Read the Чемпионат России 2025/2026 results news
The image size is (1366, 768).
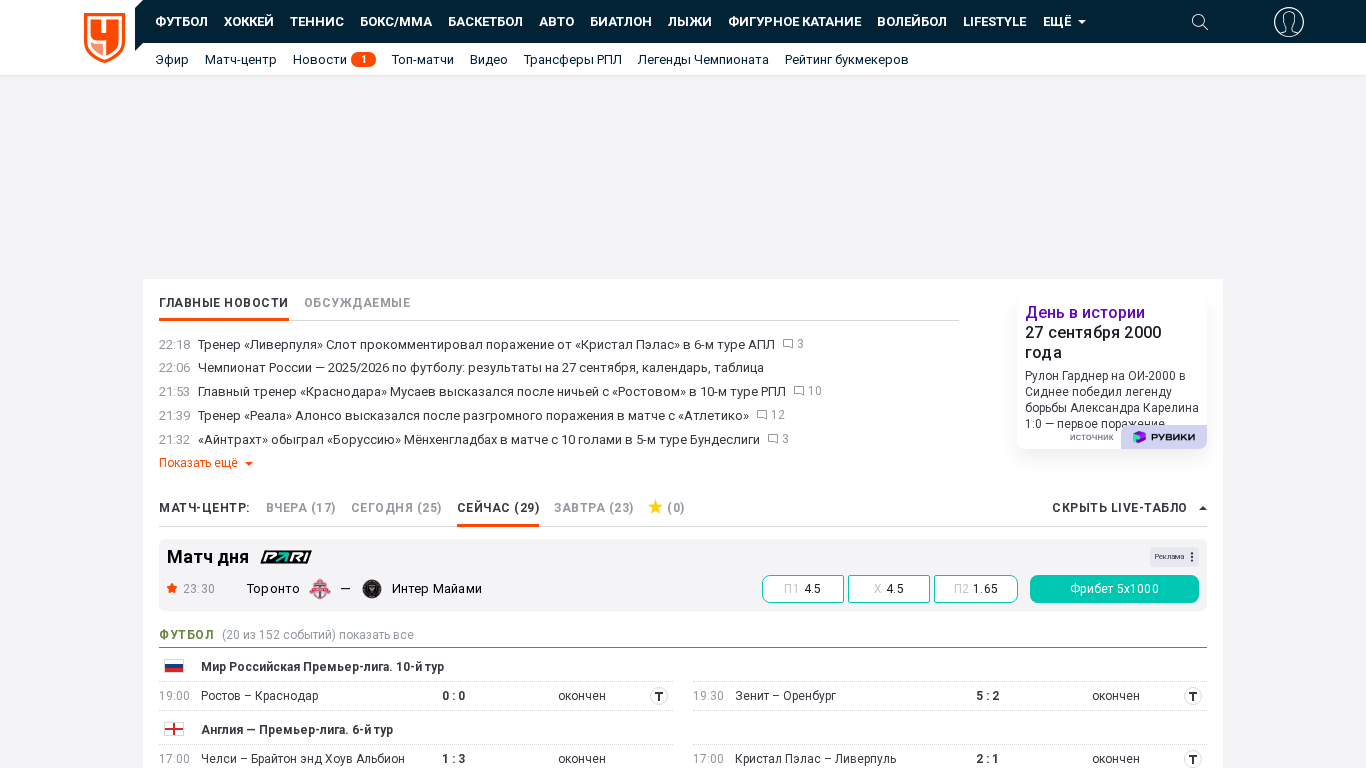tap(481, 368)
